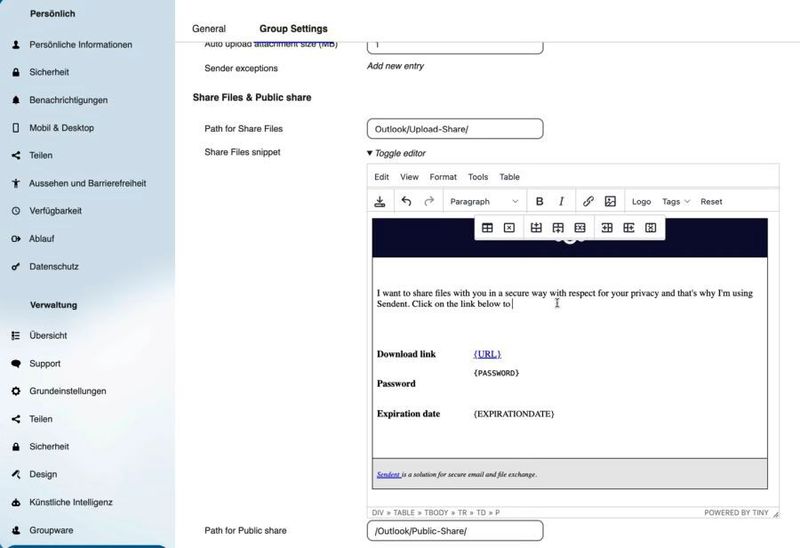Open Sicherheit under Verwaltung
The height and width of the screenshot is (548, 800).
(49, 446)
